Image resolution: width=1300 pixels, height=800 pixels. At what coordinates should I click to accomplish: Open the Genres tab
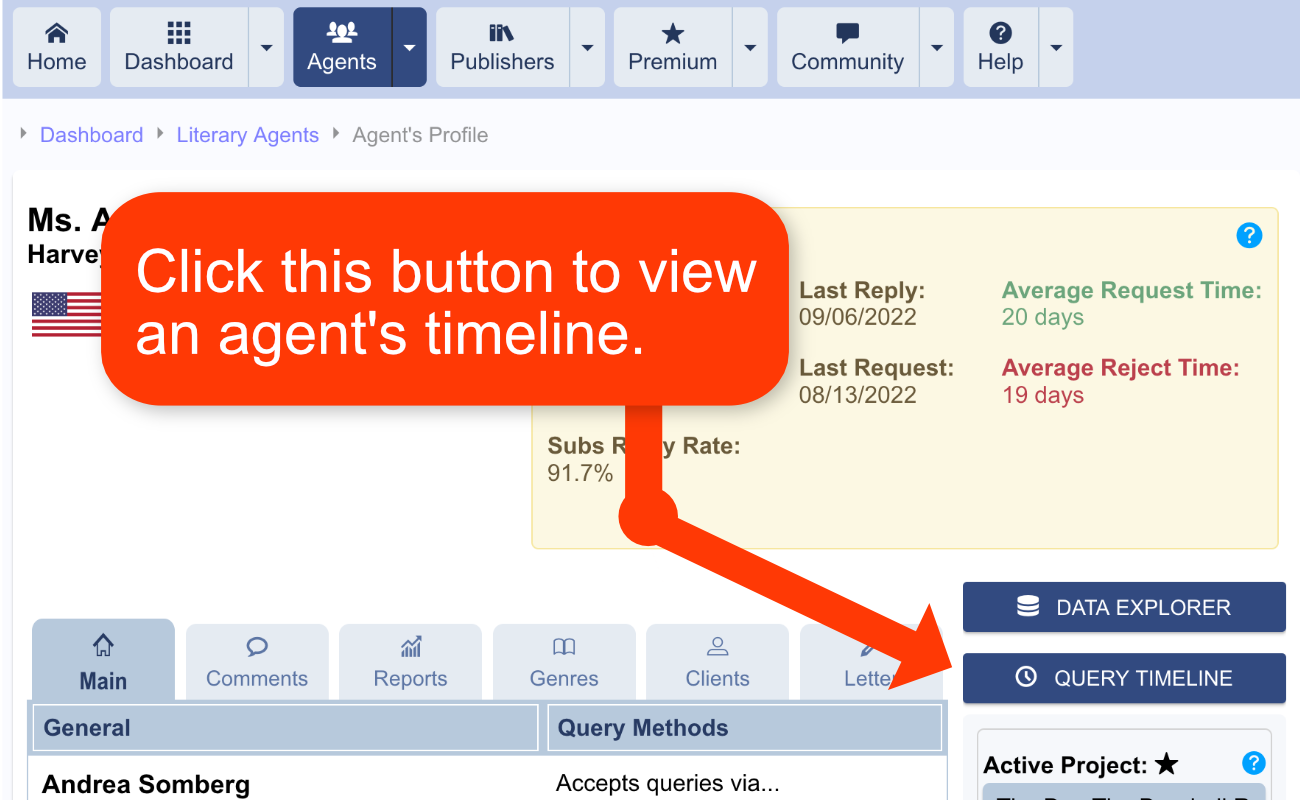pyautogui.click(x=564, y=662)
